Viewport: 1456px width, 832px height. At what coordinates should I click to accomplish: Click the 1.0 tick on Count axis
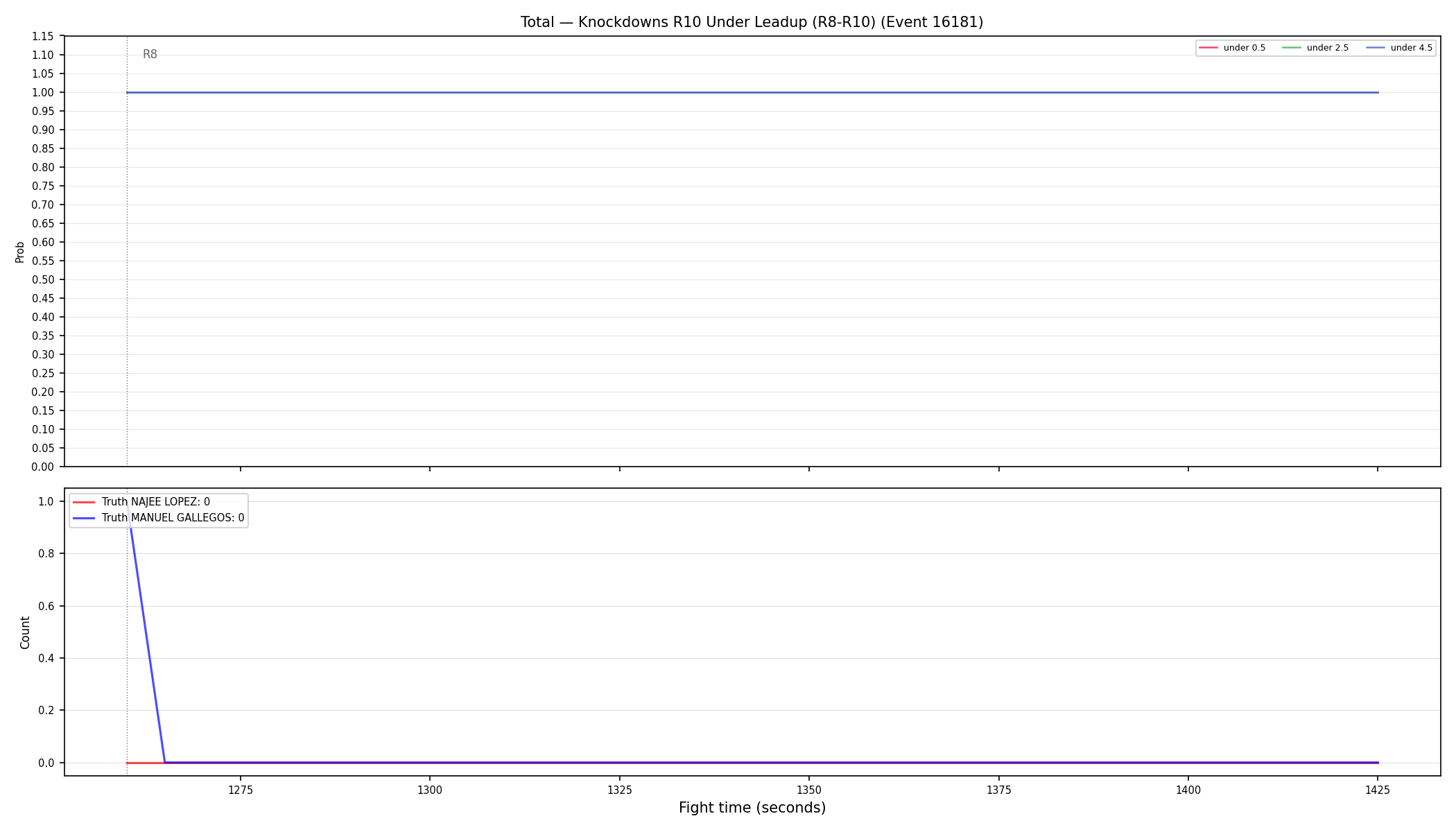tap(46, 502)
